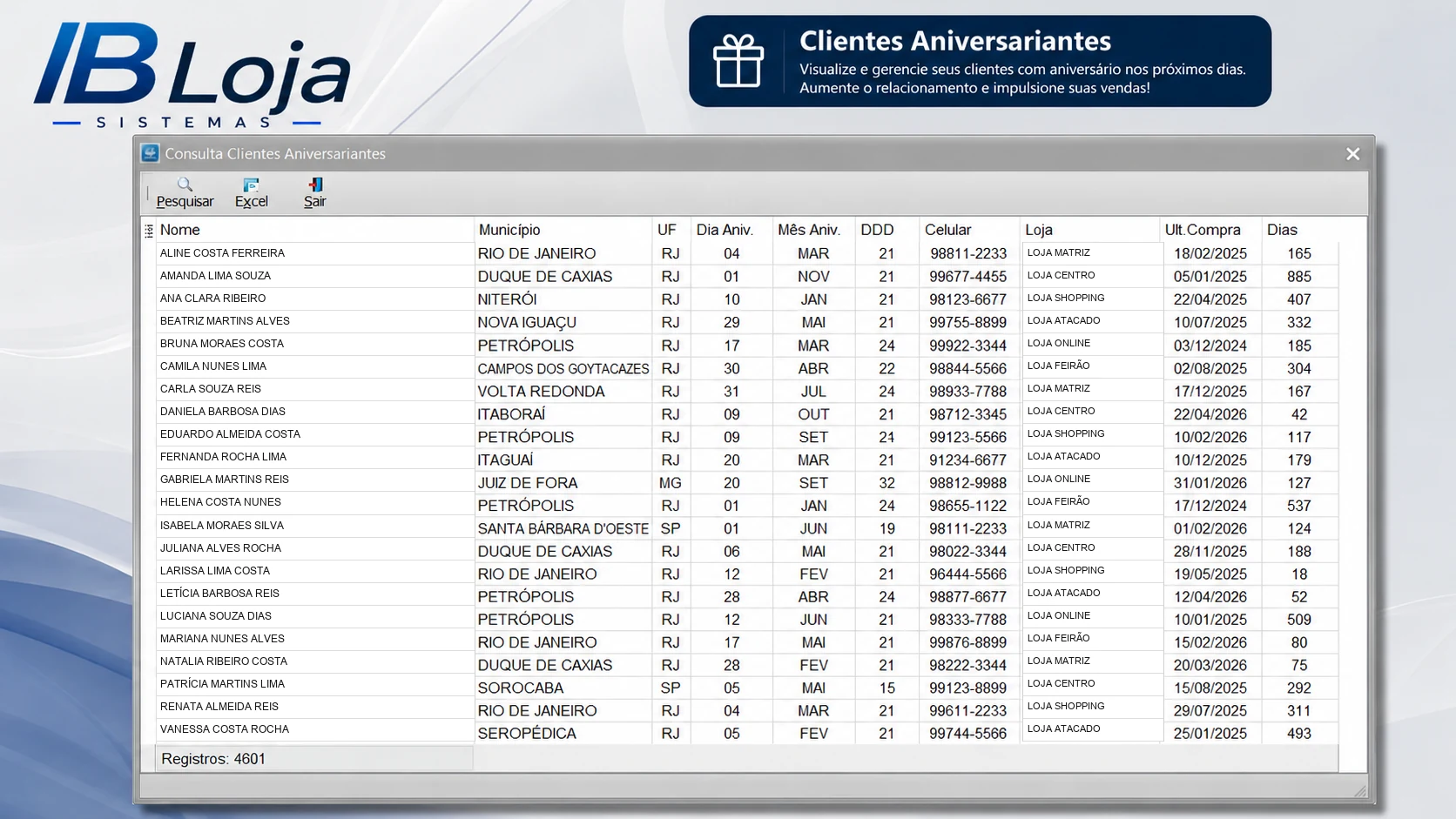
Task: Open the grid column chooser icon
Action: [x=149, y=231]
